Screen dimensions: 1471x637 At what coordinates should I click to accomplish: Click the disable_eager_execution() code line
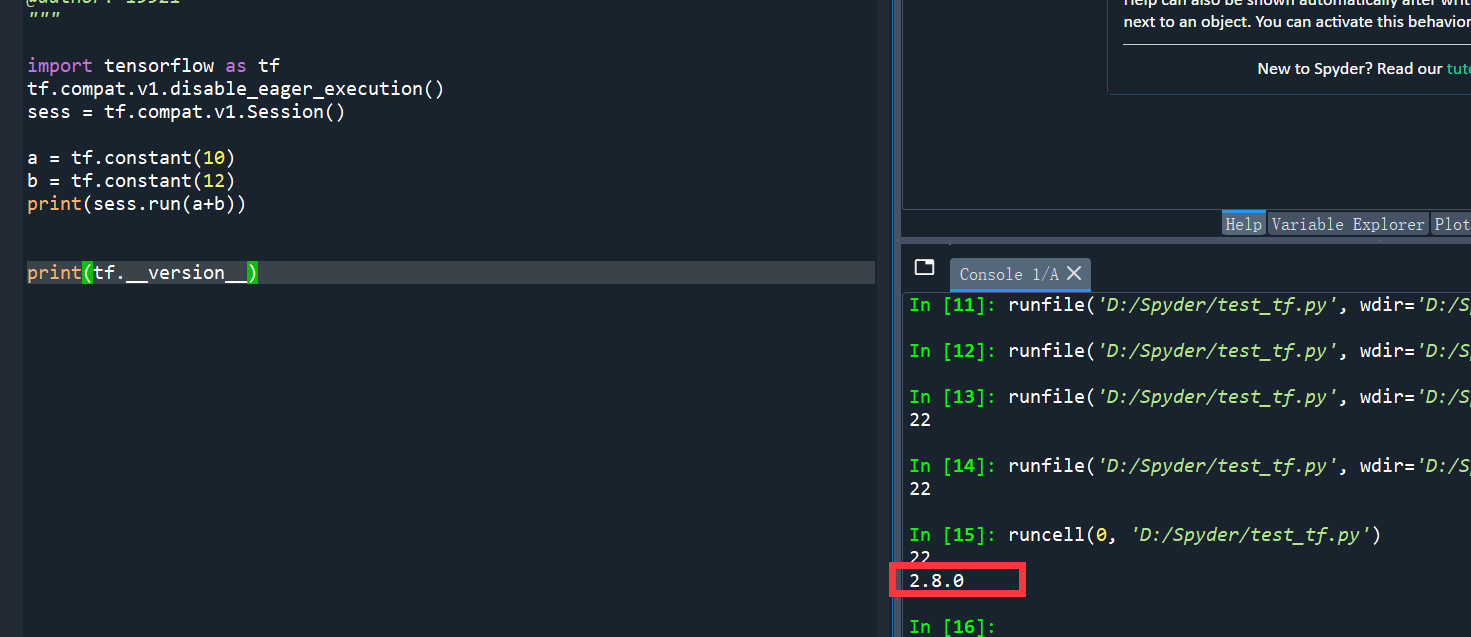tap(236, 89)
